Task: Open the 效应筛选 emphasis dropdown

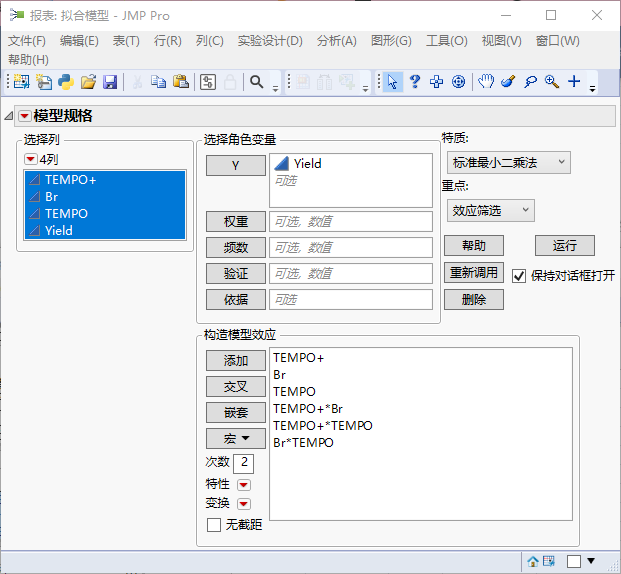Action: coord(490,210)
